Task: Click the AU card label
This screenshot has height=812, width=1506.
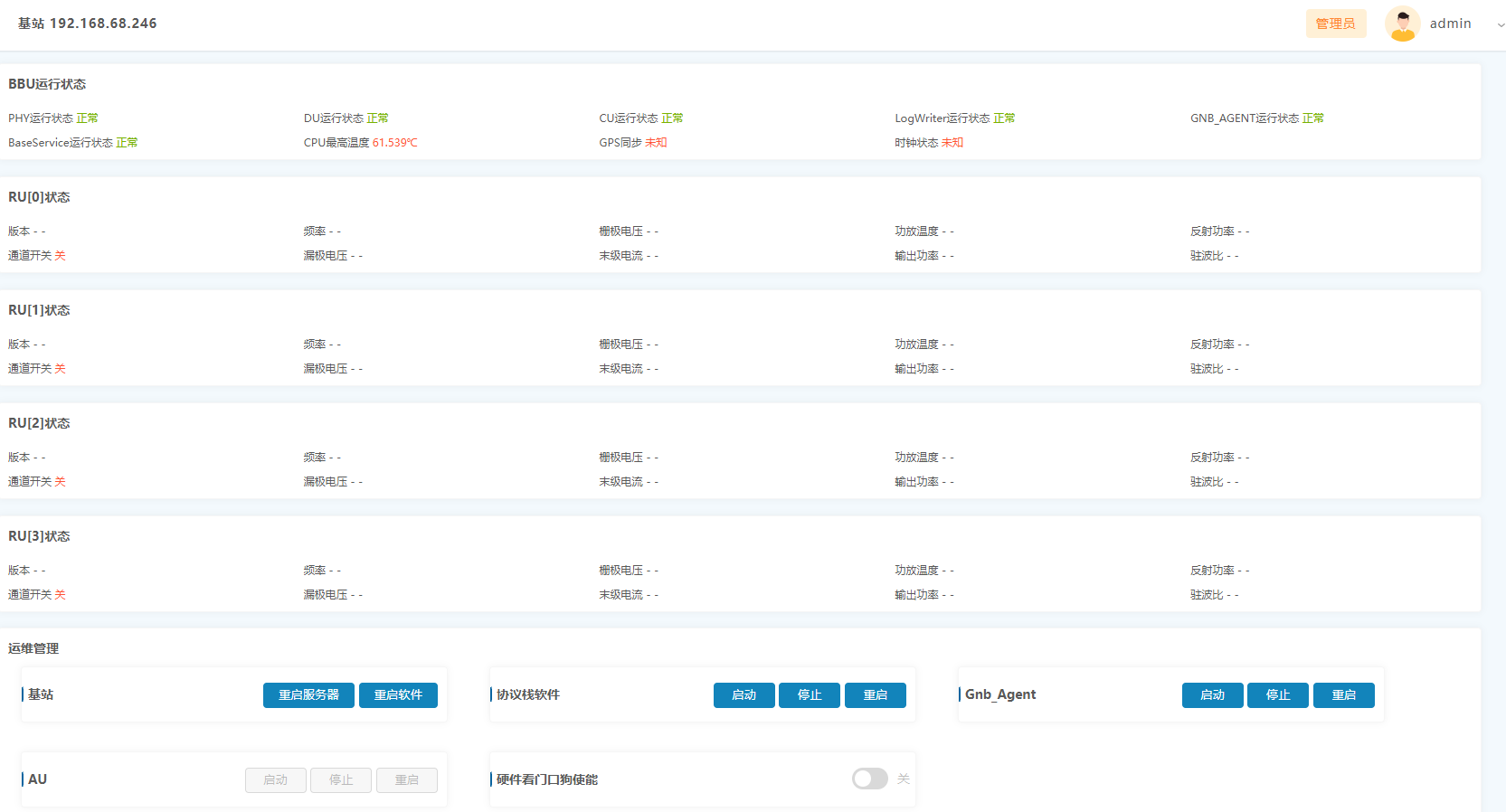Action: pyautogui.click(x=37, y=779)
